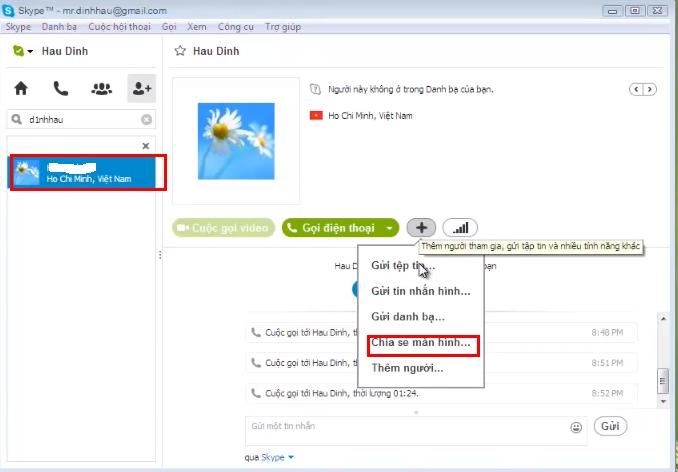Viewport: 678px width, 472px height.
Task: Clear the search field with the X icon
Action: [147, 119]
